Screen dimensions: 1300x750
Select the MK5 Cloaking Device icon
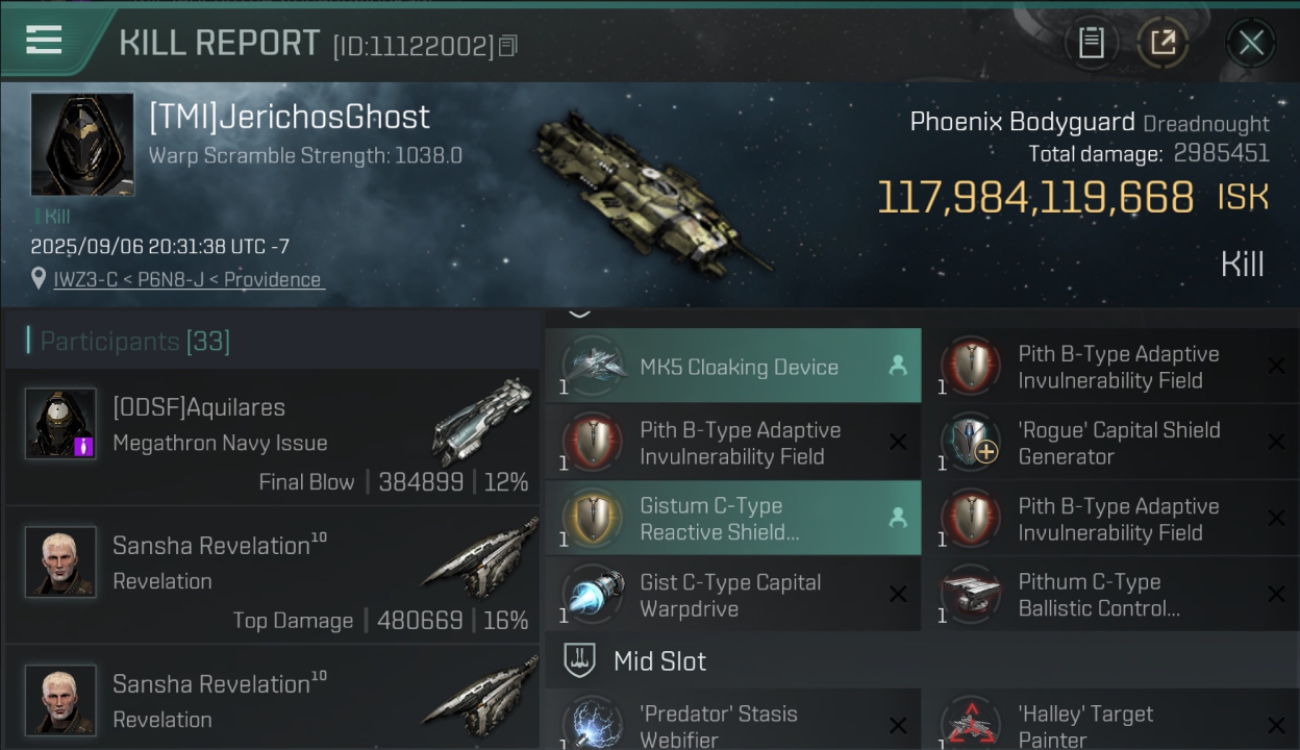(x=593, y=366)
